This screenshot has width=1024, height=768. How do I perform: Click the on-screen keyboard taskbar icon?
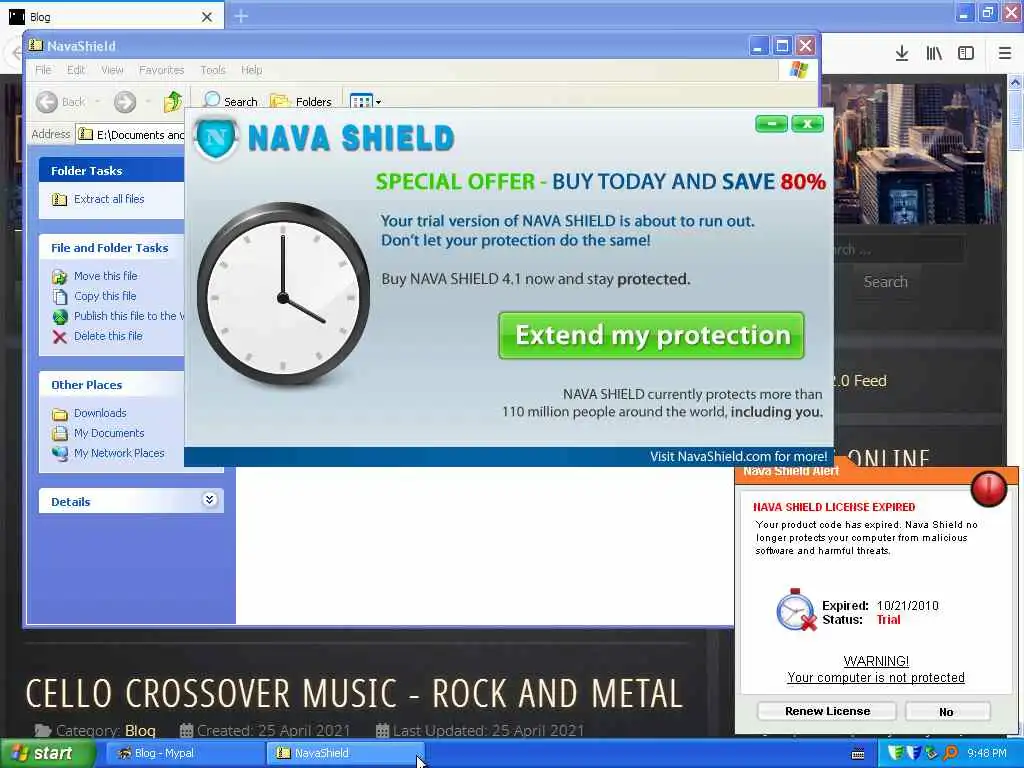pos(859,755)
